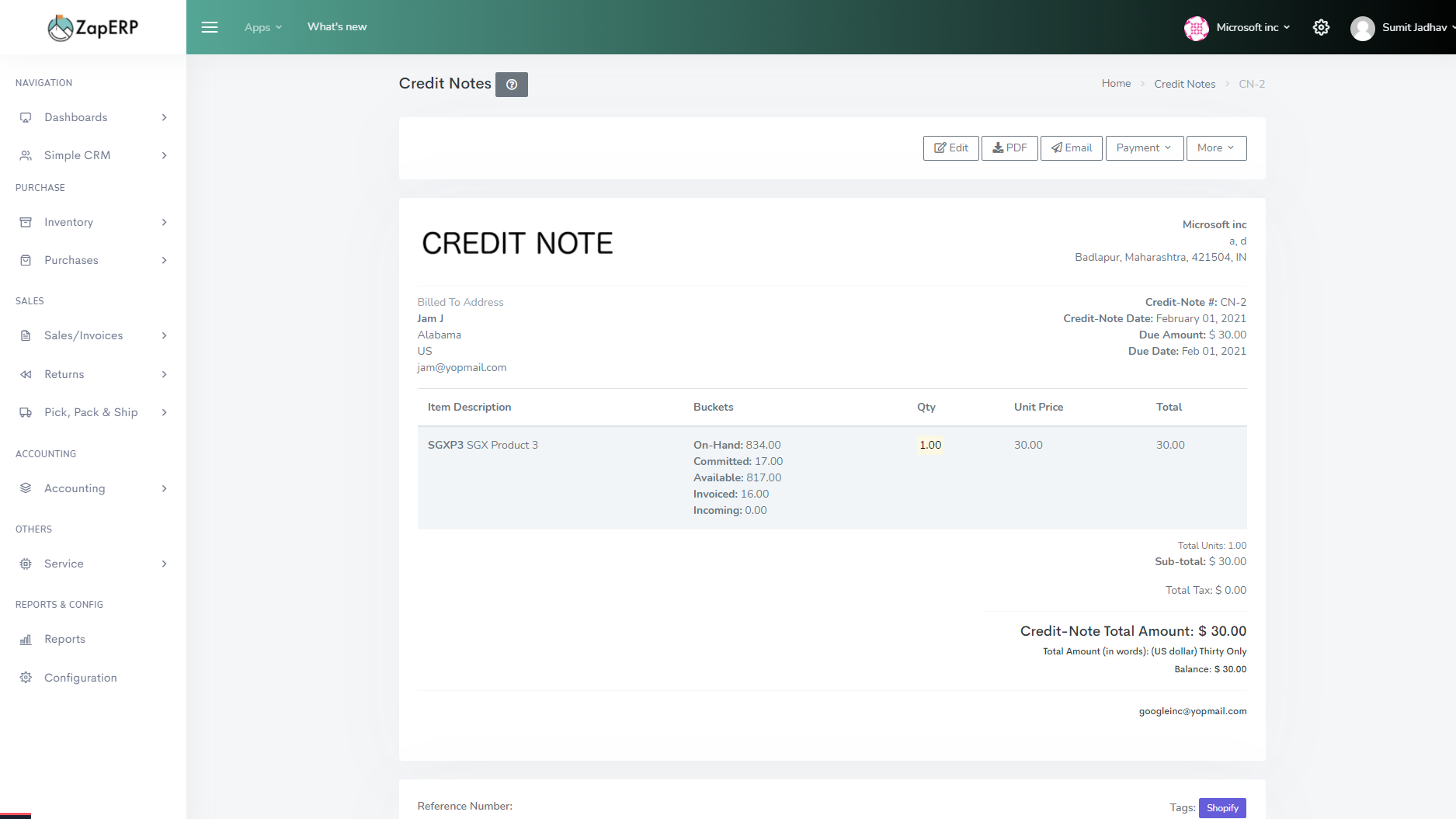Screen dimensions: 1456x819
Task: Click the Email button
Action: pos(1072,148)
